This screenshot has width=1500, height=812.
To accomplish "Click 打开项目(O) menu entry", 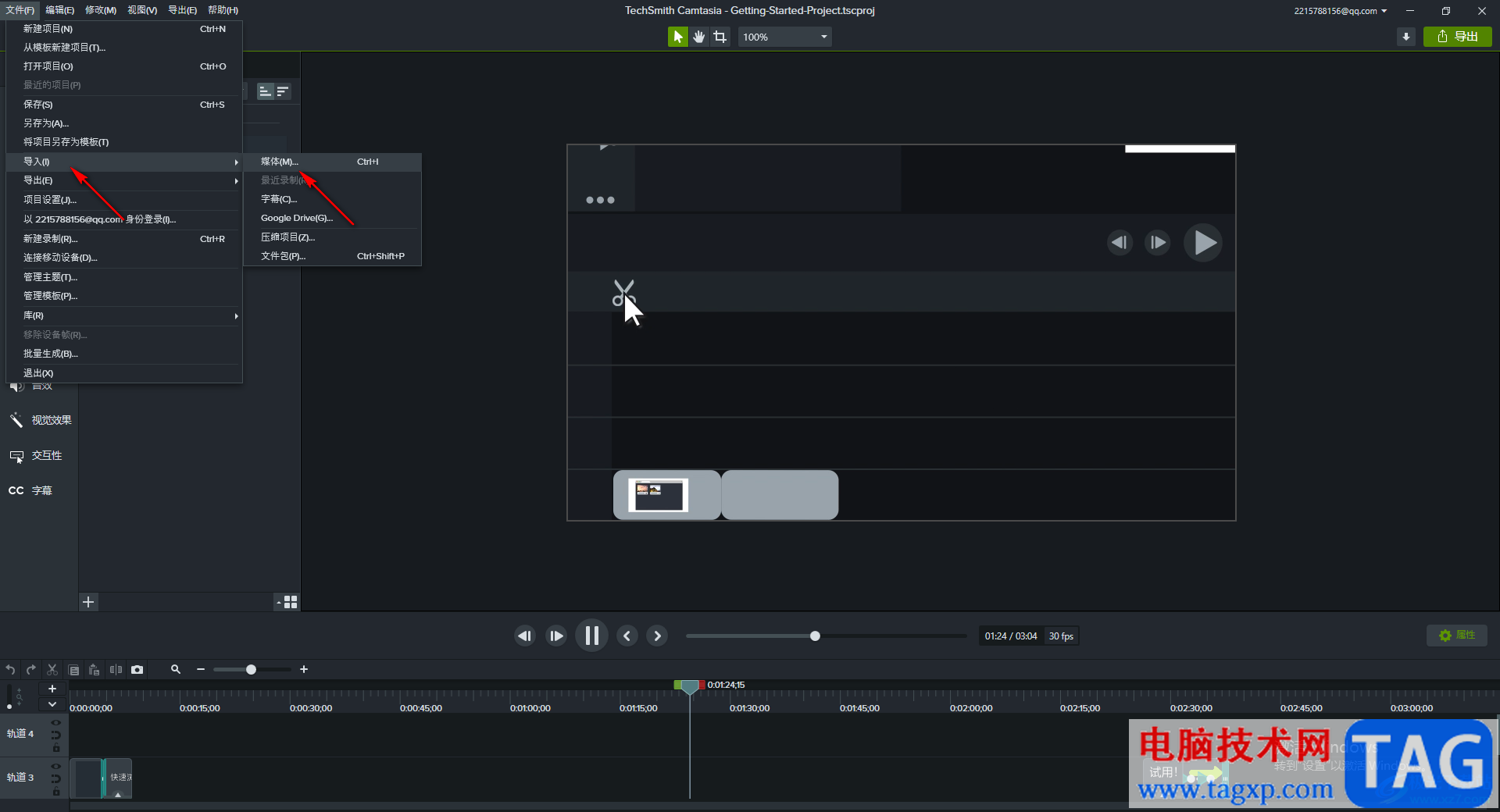I will [124, 66].
